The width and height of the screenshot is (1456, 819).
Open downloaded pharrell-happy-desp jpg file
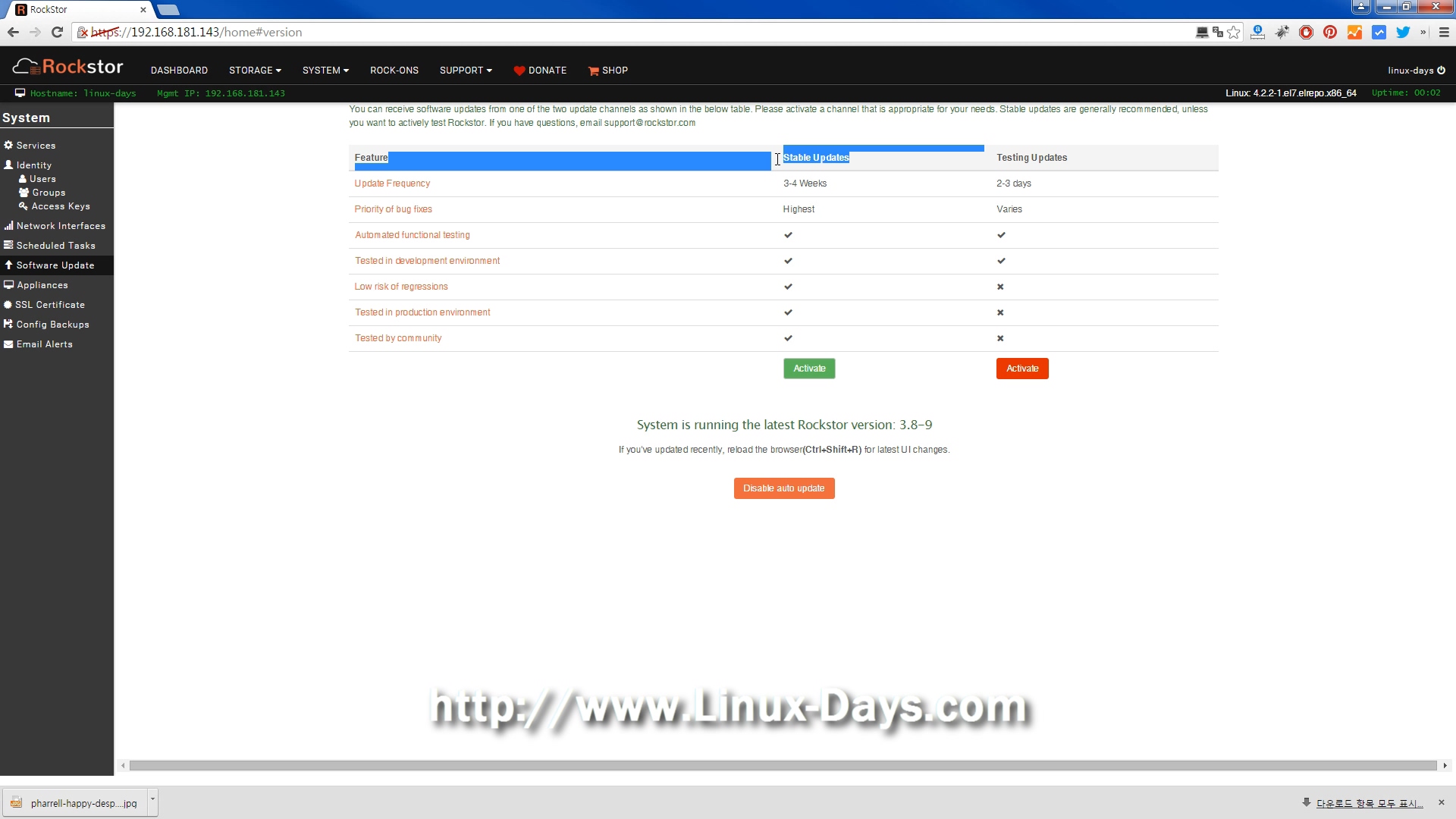coord(75,803)
